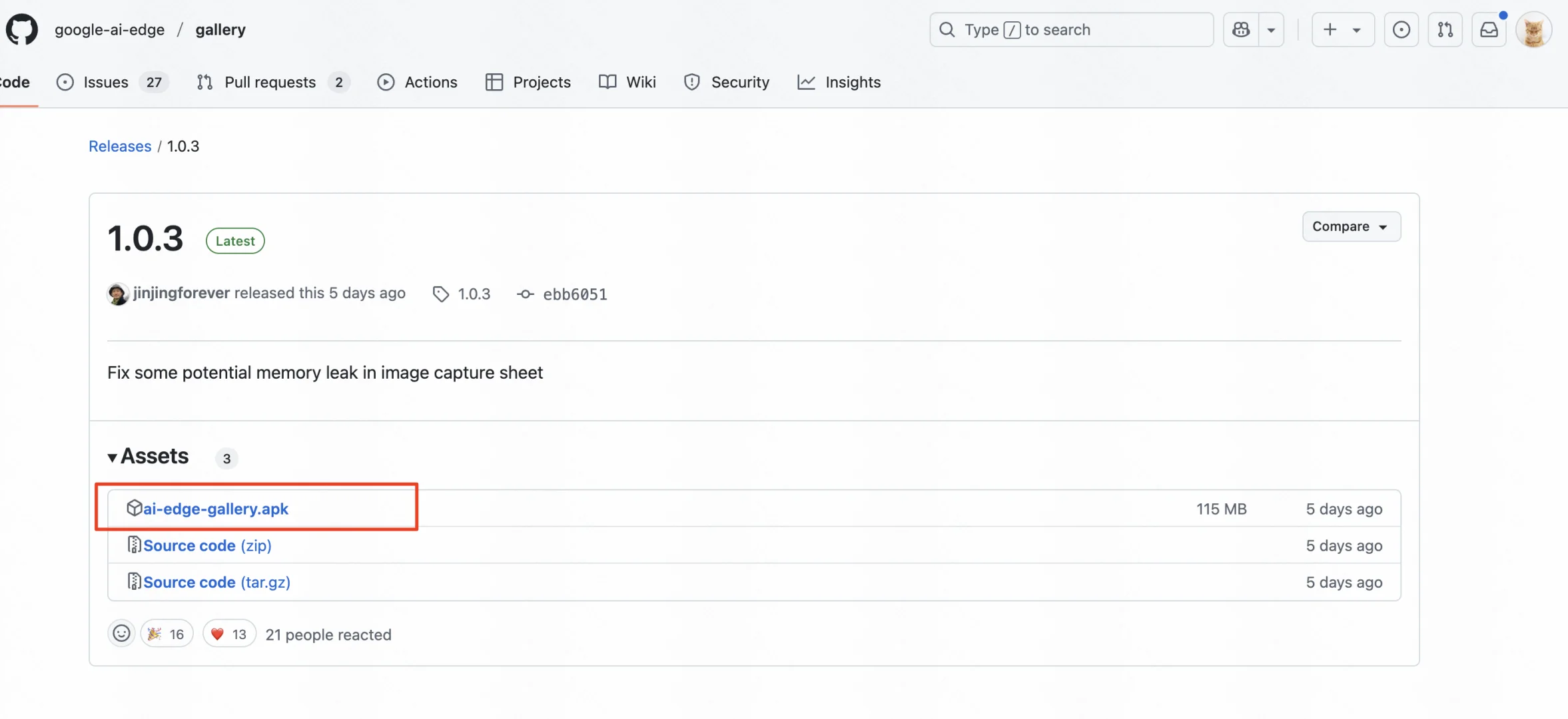The width and height of the screenshot is (1568, 719).
Task: Open the Copilot icon button
Action: (1241, 30)
